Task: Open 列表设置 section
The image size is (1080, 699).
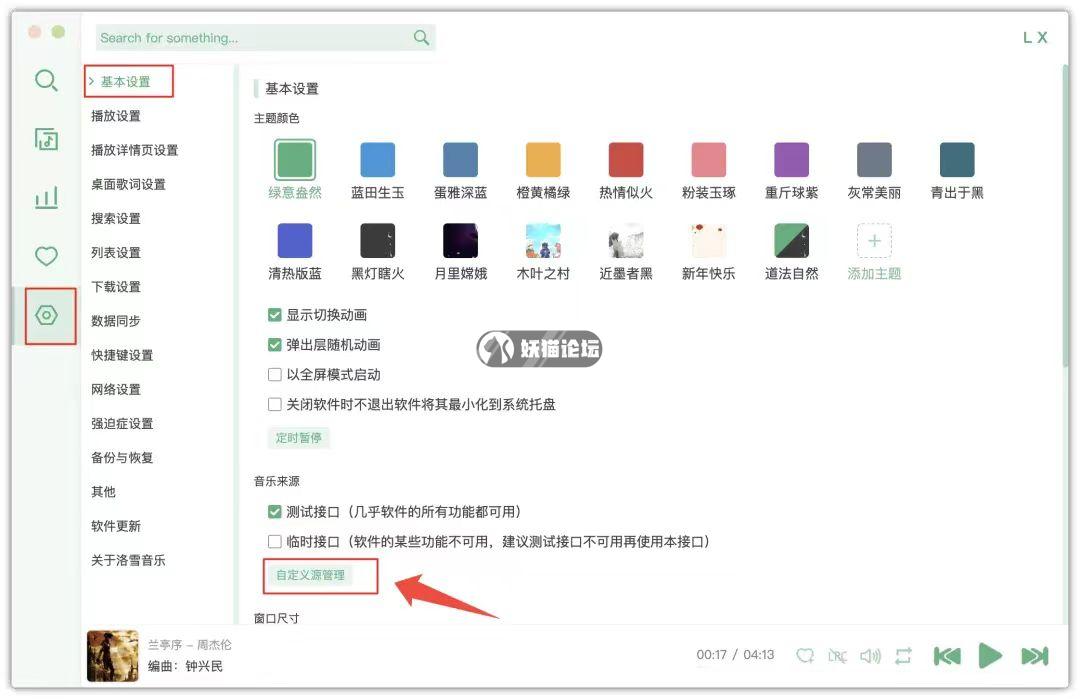Action: 116,253
